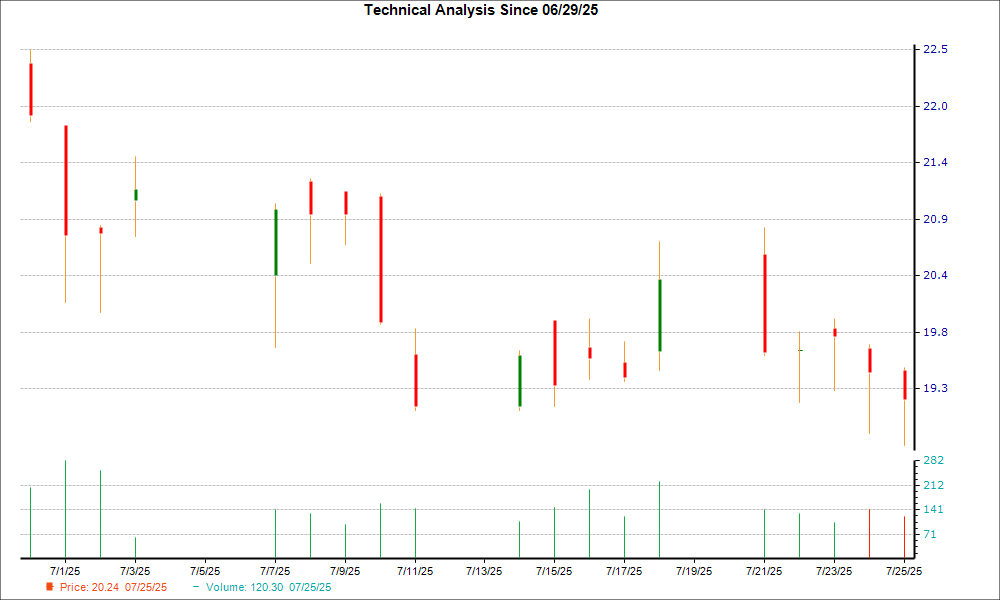Click the 7/5/25 date label on x-axis
This screenshot has height=600, width=1000.
205,571
